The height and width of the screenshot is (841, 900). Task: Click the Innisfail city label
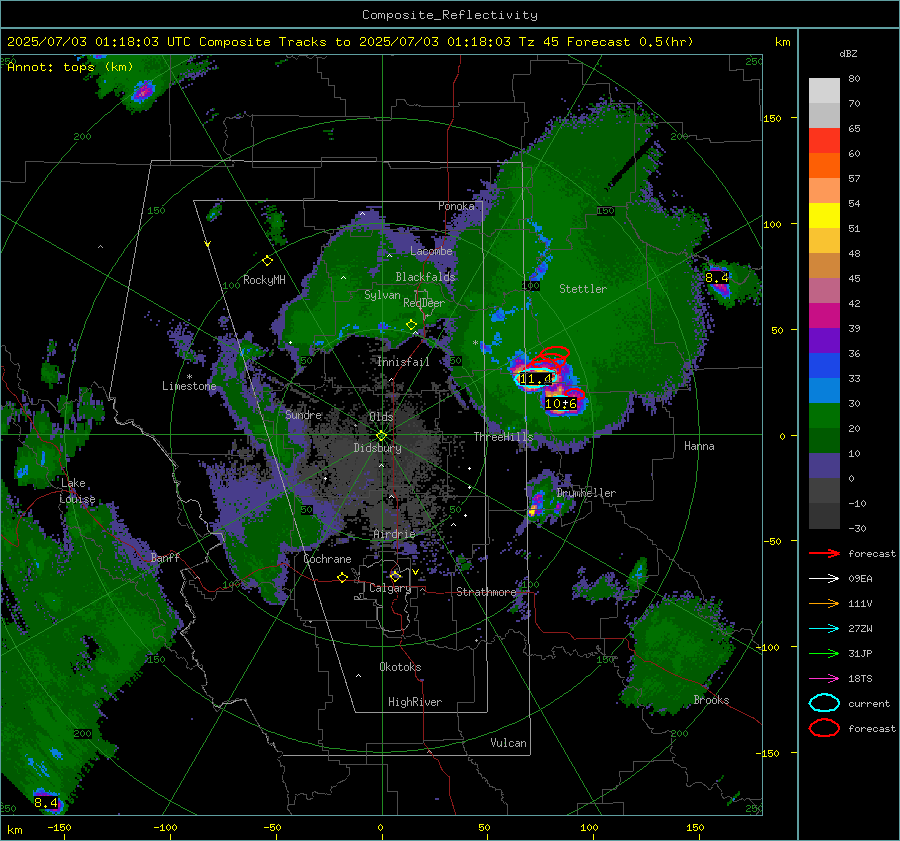click(x=403, y=362)
